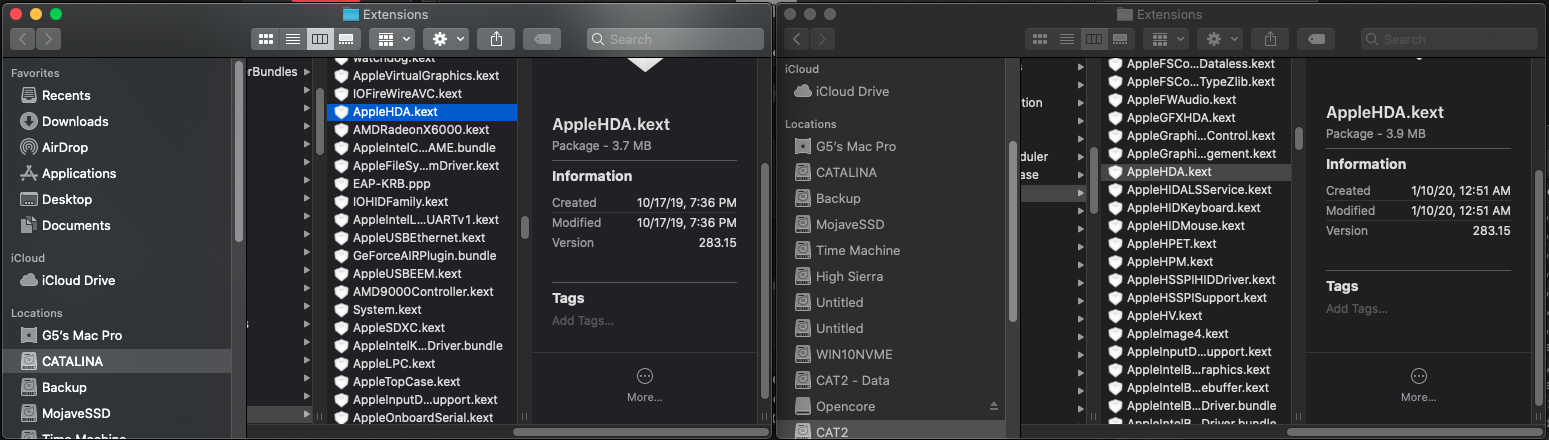1549x440 pixels.
Task: Select Backup volume in left sidebar
Action: tap(64, 387)
